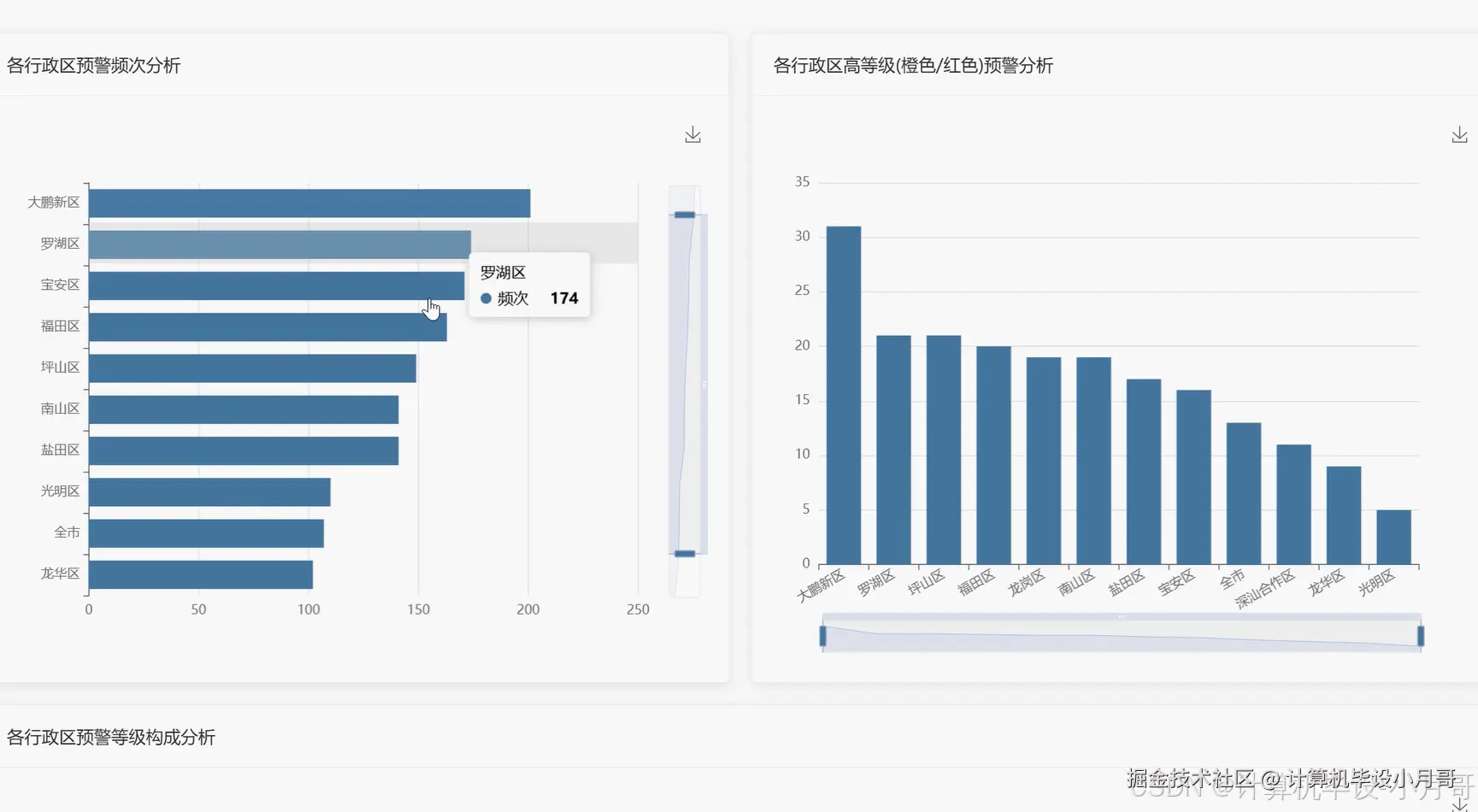Click the shortest 光明区 column in the right chart
Image resolution: width=1478 pixels, height=812 pixels.
pos(1393,537)
